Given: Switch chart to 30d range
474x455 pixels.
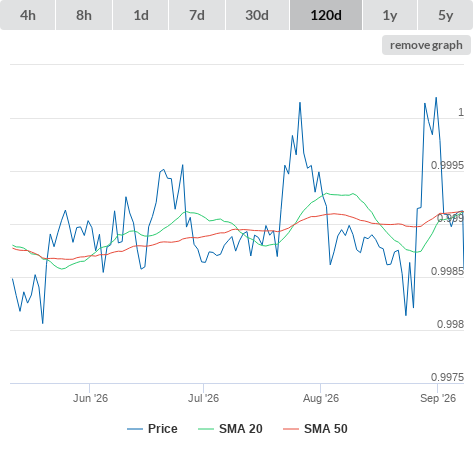Looking at the screenshot, I should coord(257,15).
